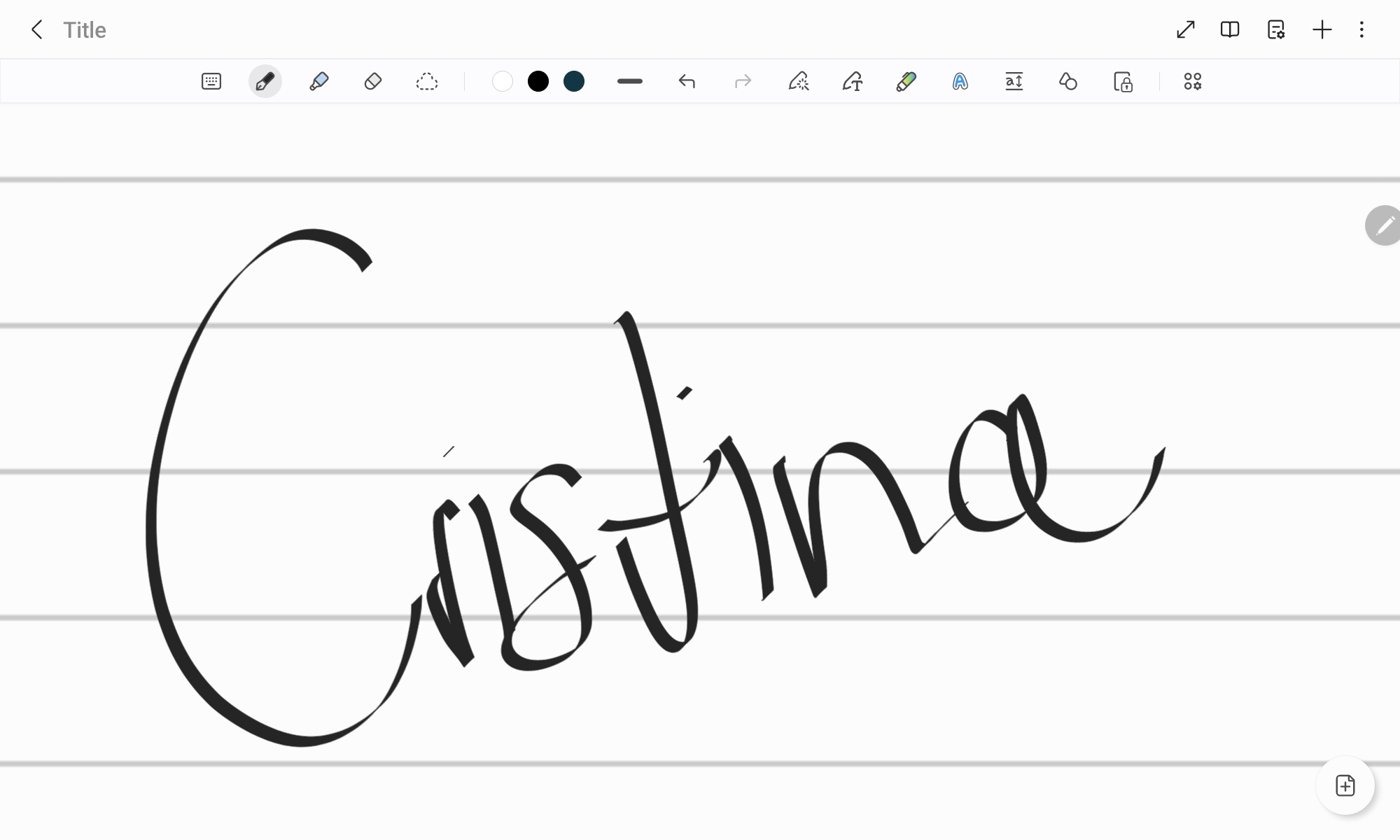The height and width of the screenshot is (840, 1400).
Task: Open the pen thickness selector
Action: click(630, 81)
